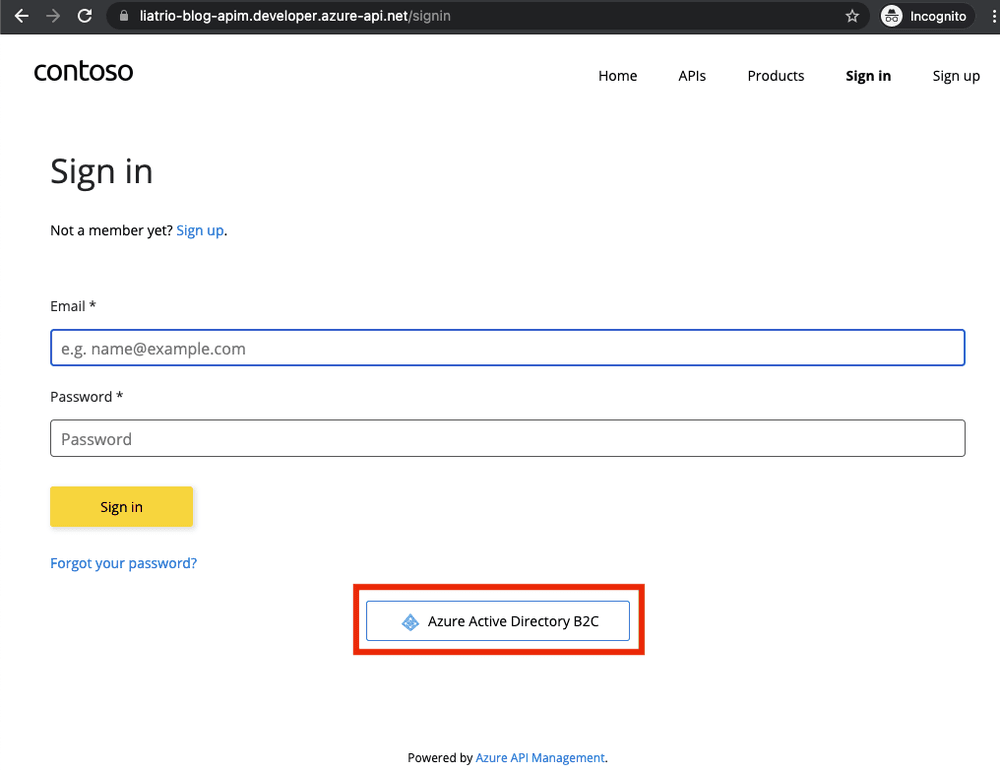Open the Incognito profile indicator
Image resolution: width=1000 pixels, height=772 pixels.
(926, 16)
